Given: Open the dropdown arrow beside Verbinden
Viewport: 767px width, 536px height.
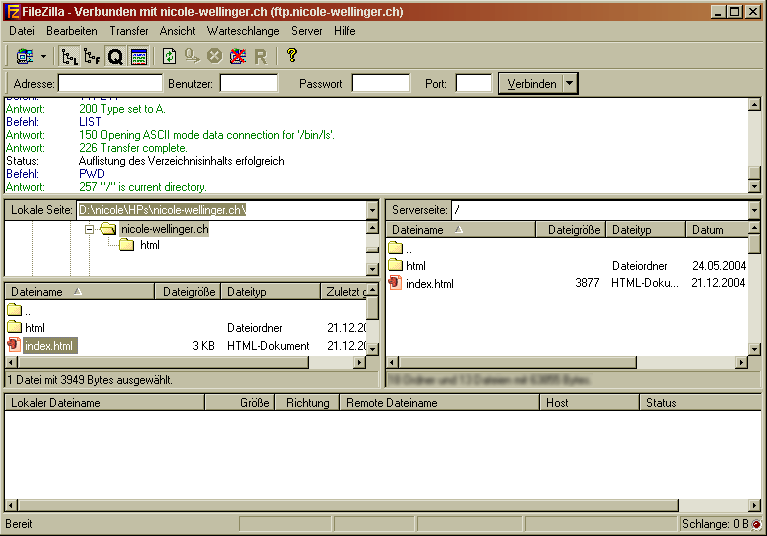Looking at the screenshot, I should [570, 84].
